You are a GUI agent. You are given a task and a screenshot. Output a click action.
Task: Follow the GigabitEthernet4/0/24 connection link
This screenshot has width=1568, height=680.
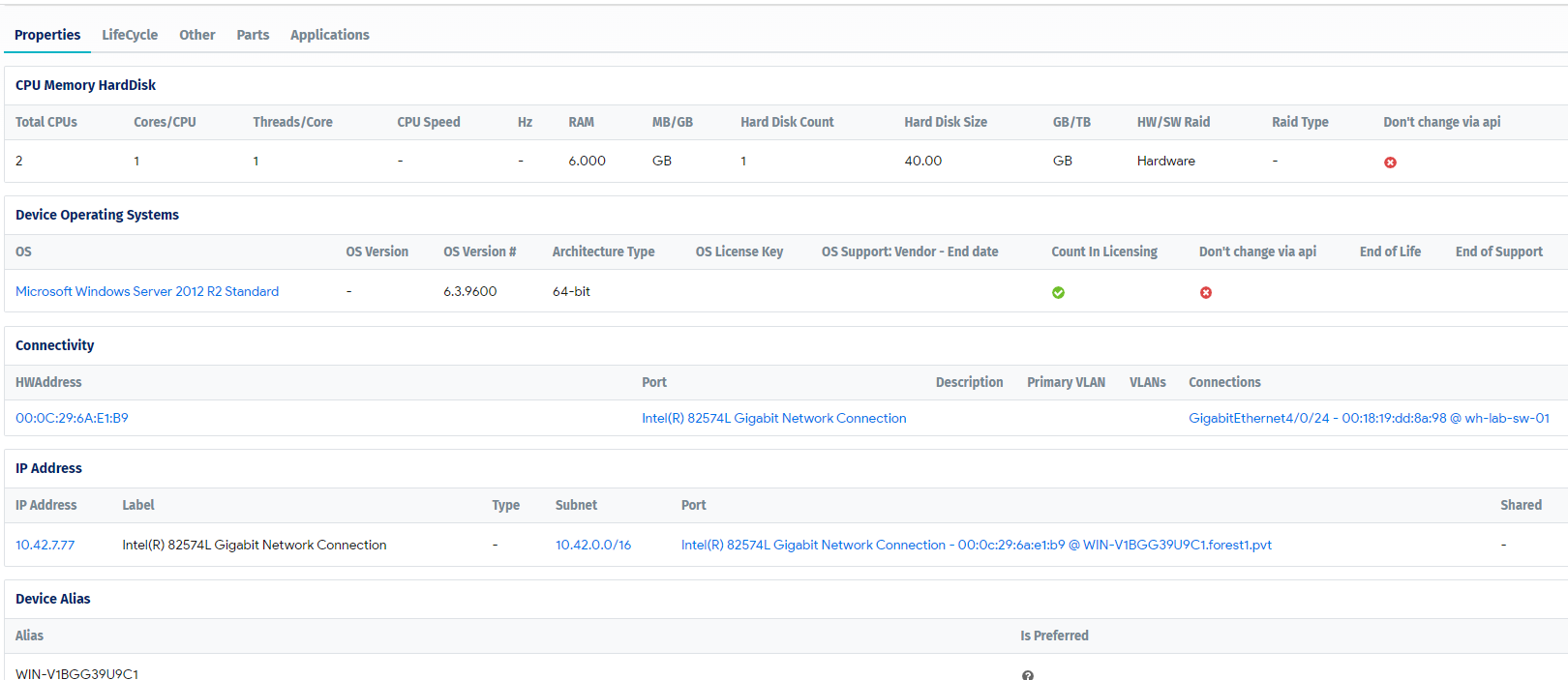point(1369,418)
